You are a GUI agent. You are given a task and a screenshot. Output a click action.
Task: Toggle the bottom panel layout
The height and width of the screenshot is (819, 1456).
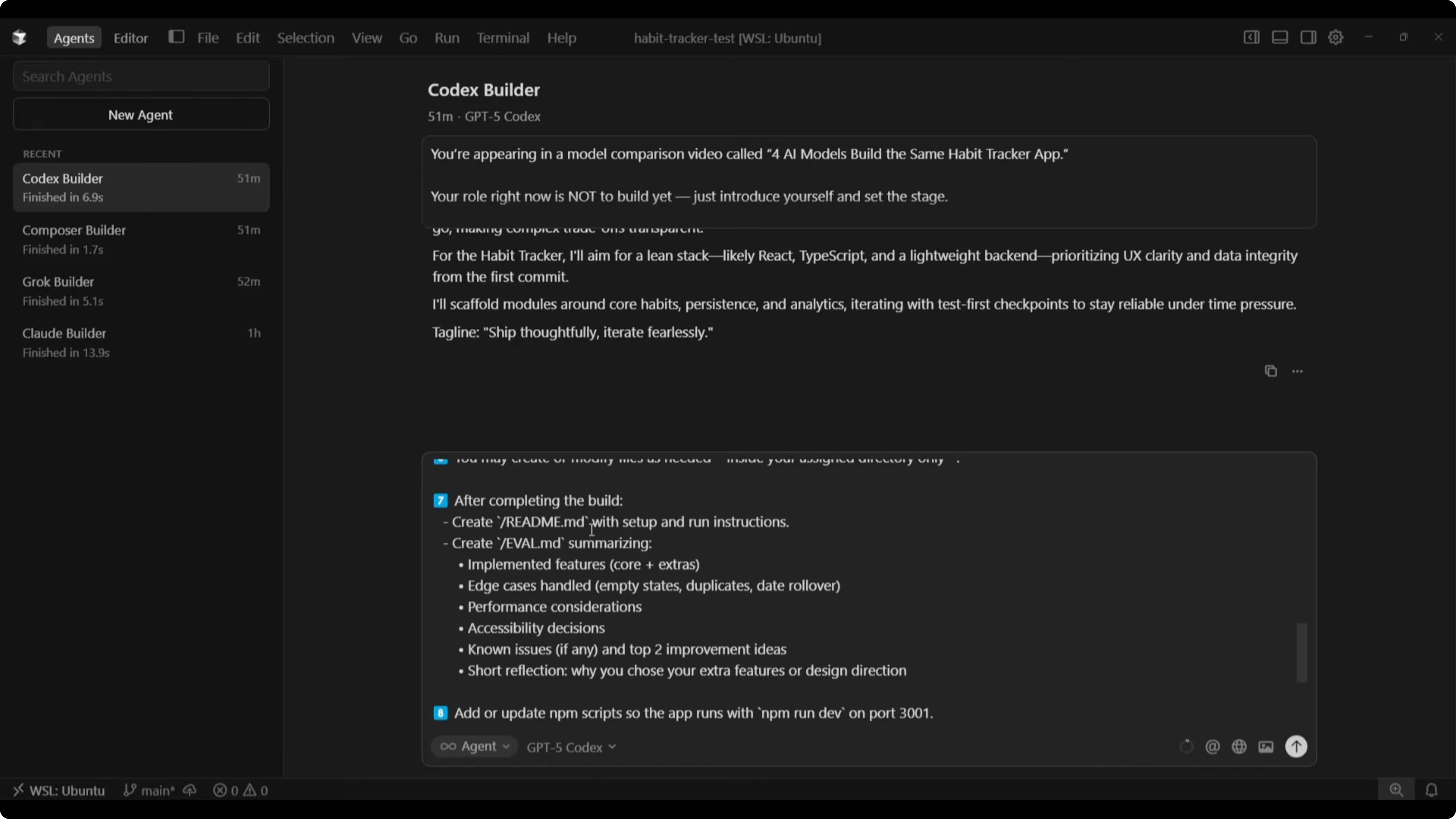pos(1280,37)
